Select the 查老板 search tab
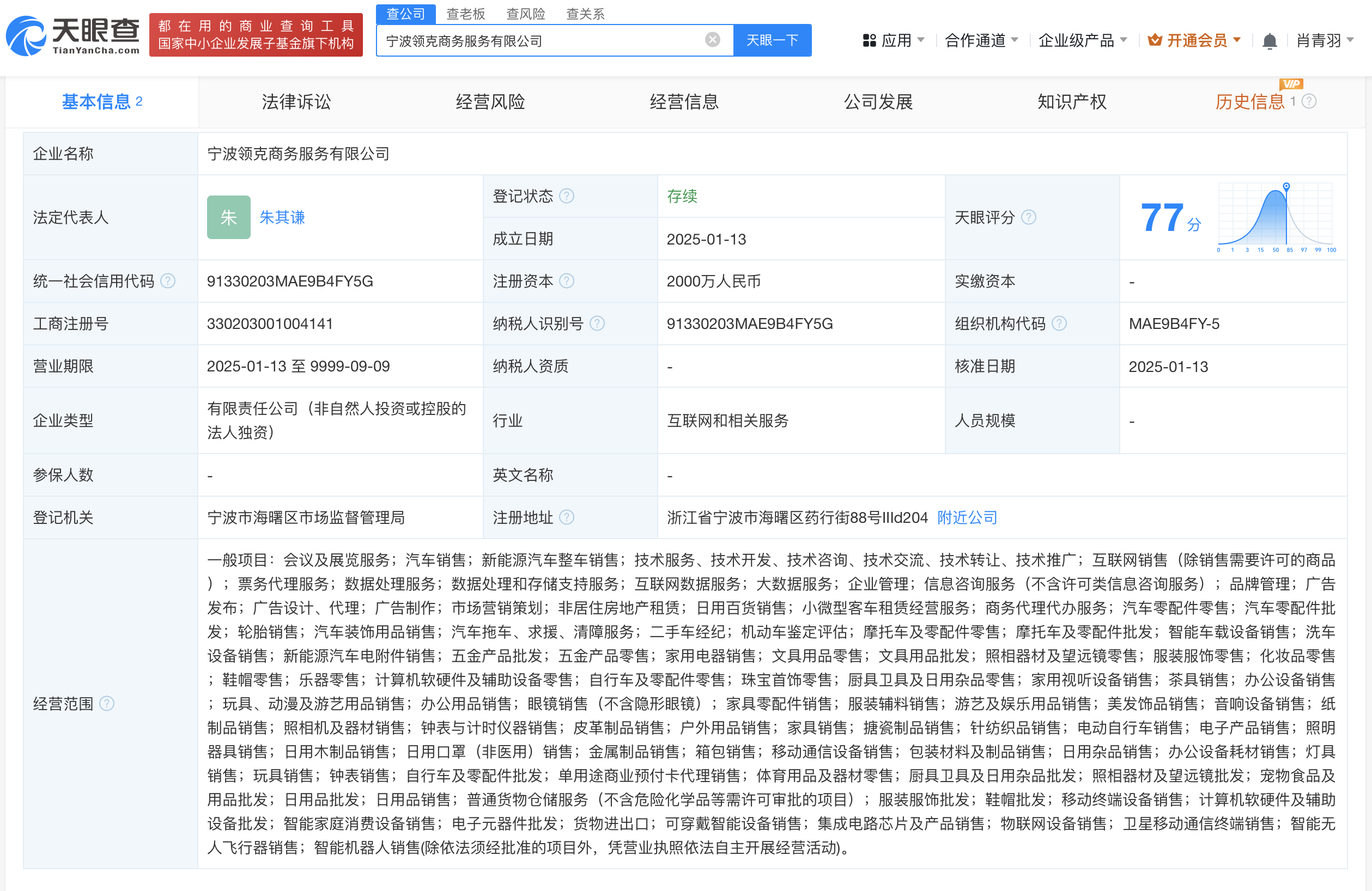This screenshot has width=1372, height=891. [466, 13]
